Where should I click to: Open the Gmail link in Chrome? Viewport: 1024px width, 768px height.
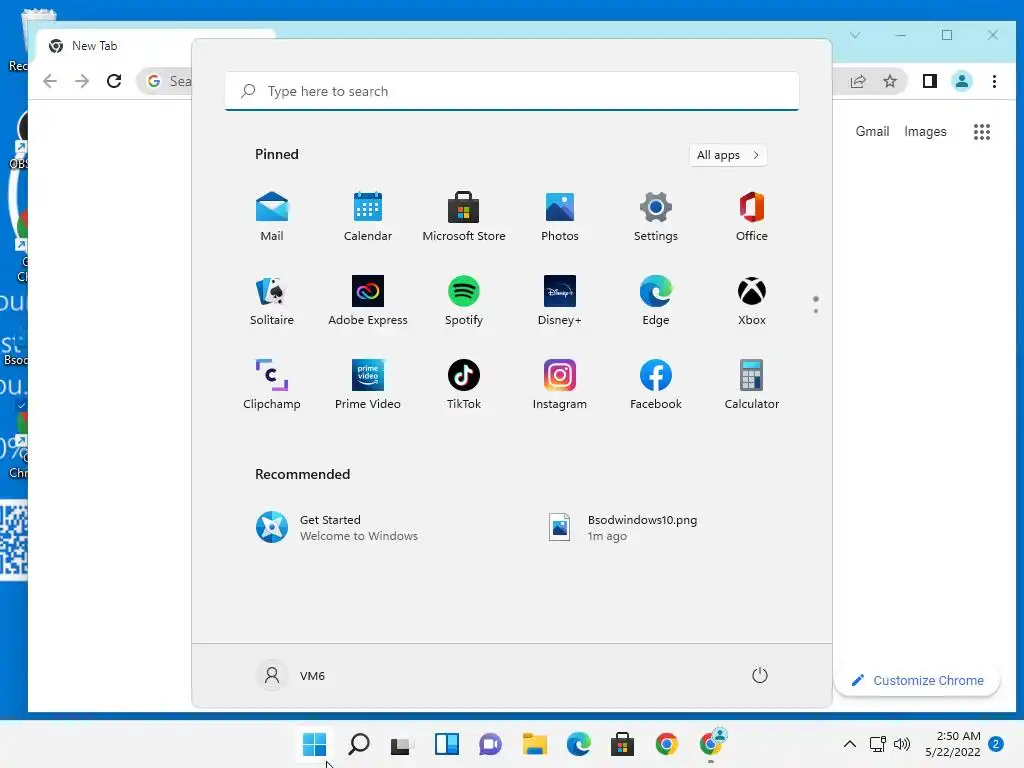pos(872,131)
